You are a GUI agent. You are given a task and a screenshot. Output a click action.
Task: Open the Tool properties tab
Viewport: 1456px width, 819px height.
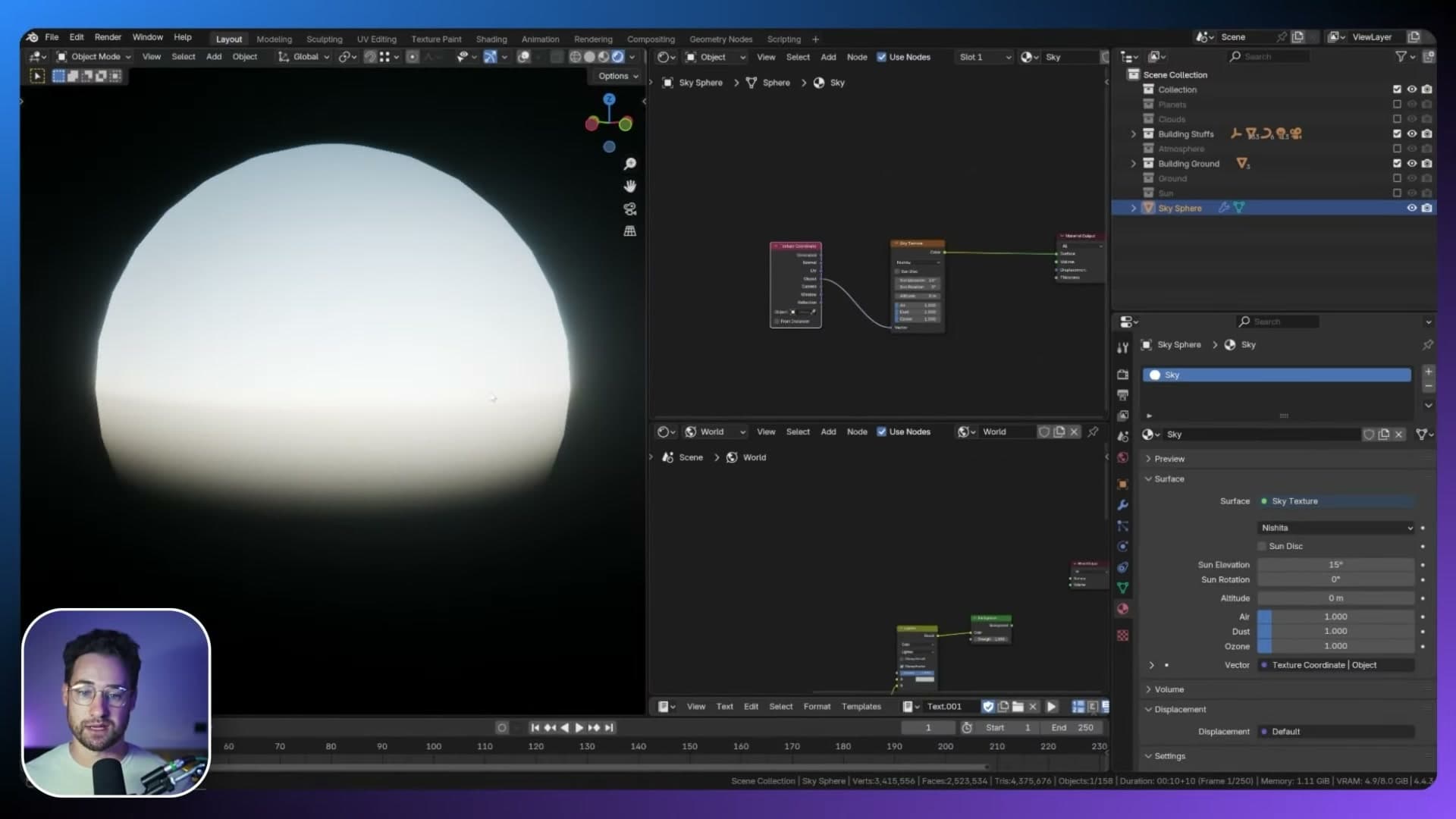click(1123, 347)
